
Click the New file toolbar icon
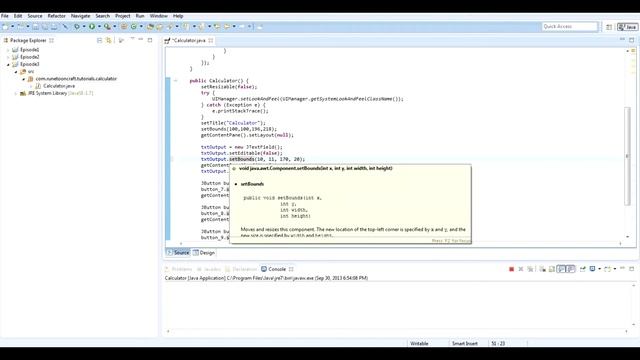[x=5, y=27]
